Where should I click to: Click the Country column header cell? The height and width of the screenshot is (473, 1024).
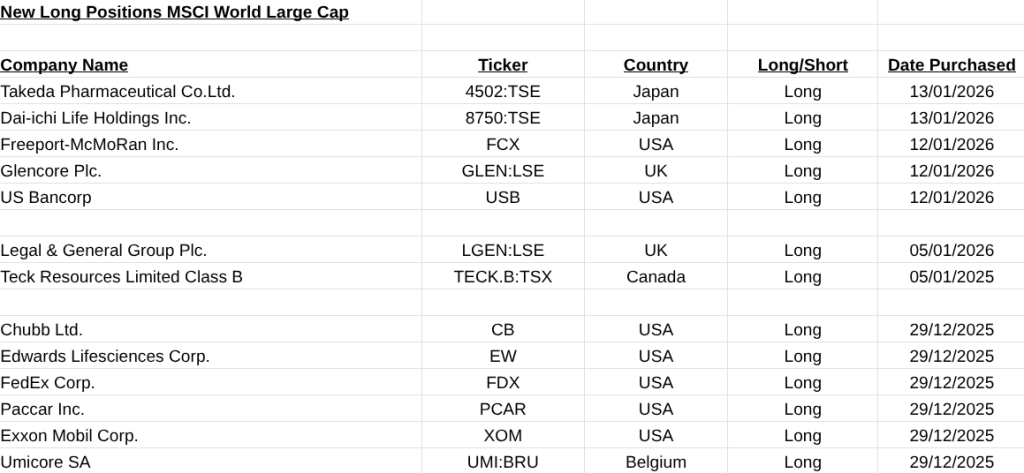coord(655,65)
